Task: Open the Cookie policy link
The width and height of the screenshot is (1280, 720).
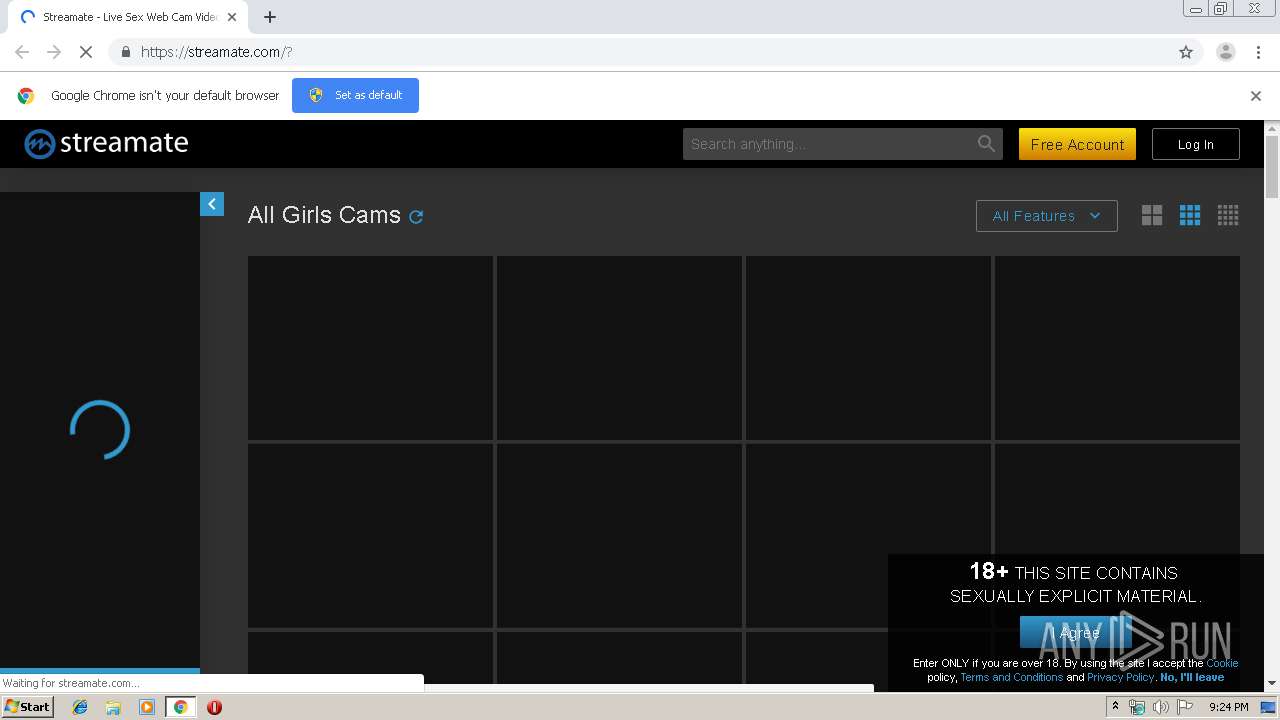Action: click(1222, 663)
